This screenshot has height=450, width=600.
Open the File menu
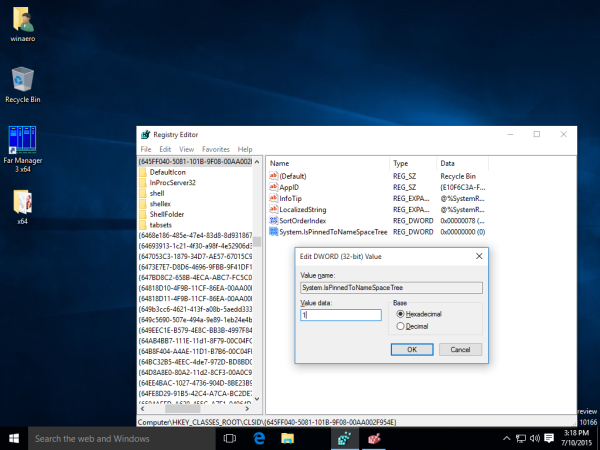(x=146, y=149)
